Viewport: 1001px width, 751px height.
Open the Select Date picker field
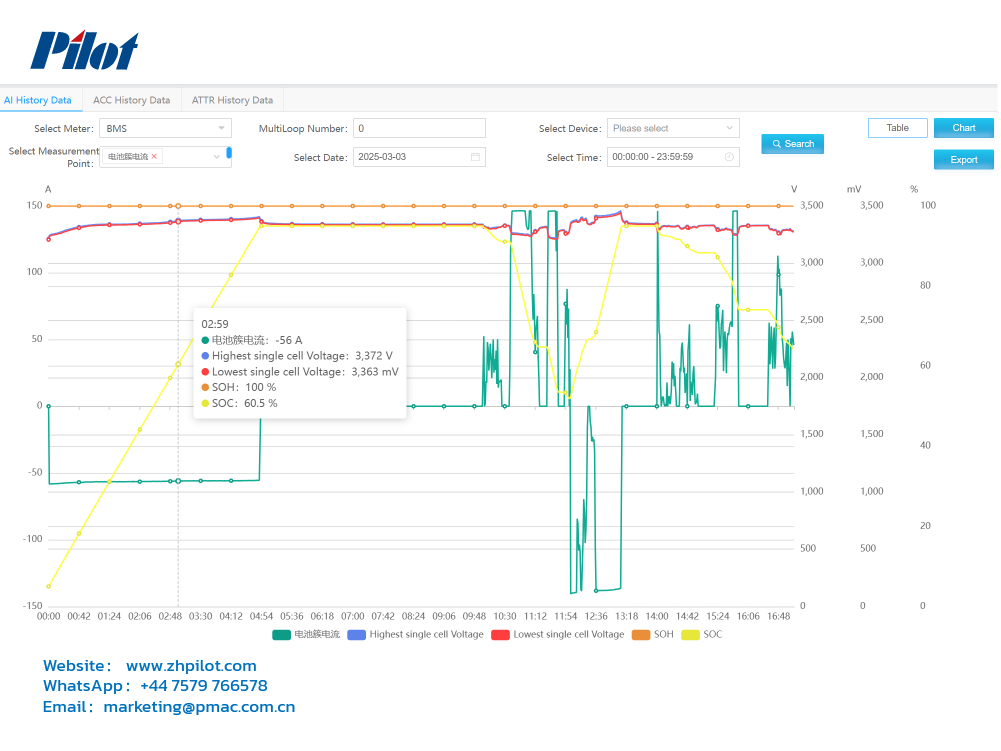(x=419, y=157)
